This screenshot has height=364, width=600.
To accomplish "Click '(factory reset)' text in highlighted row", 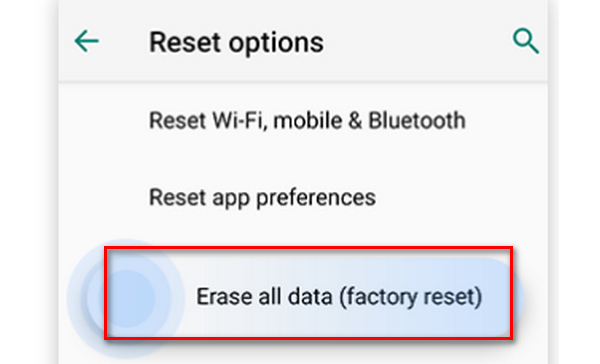I will [x=411, y=297].
